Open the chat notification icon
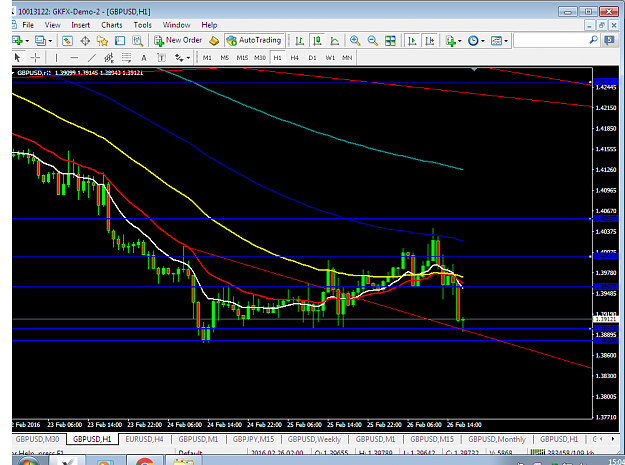 609,40
